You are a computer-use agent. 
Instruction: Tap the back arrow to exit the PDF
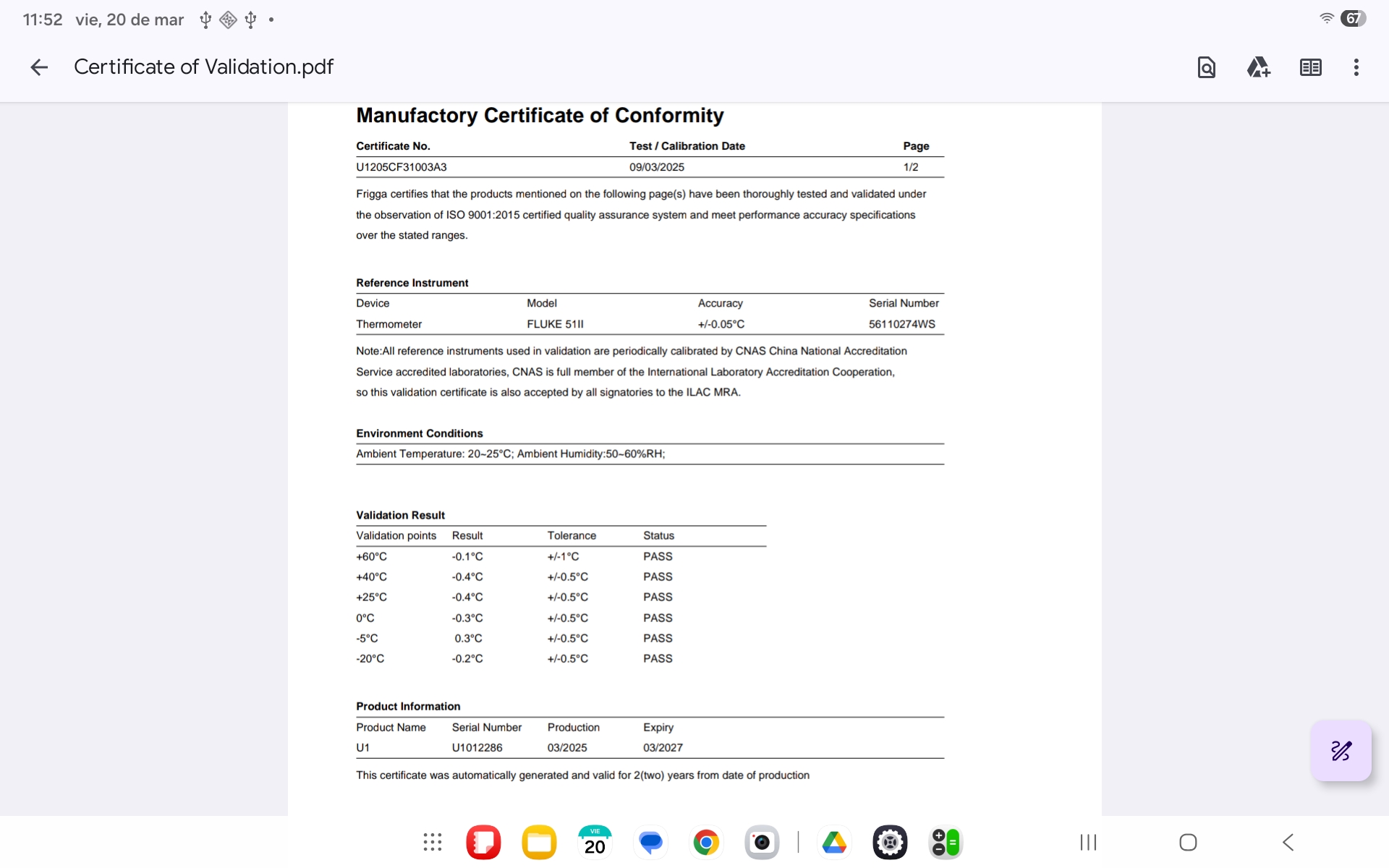[x=39, y=67]
